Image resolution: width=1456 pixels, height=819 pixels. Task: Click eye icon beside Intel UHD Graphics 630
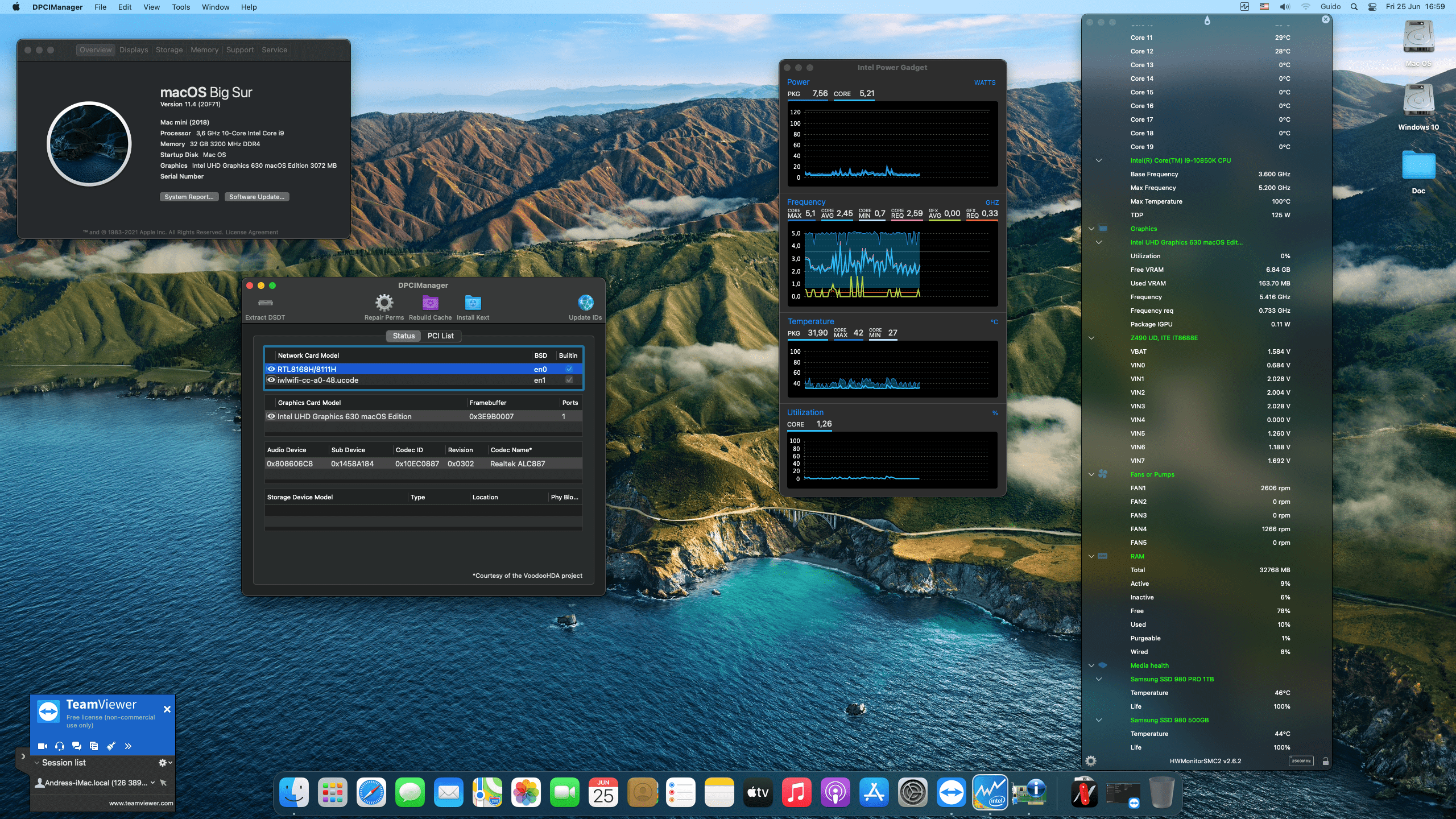[271, 416]
